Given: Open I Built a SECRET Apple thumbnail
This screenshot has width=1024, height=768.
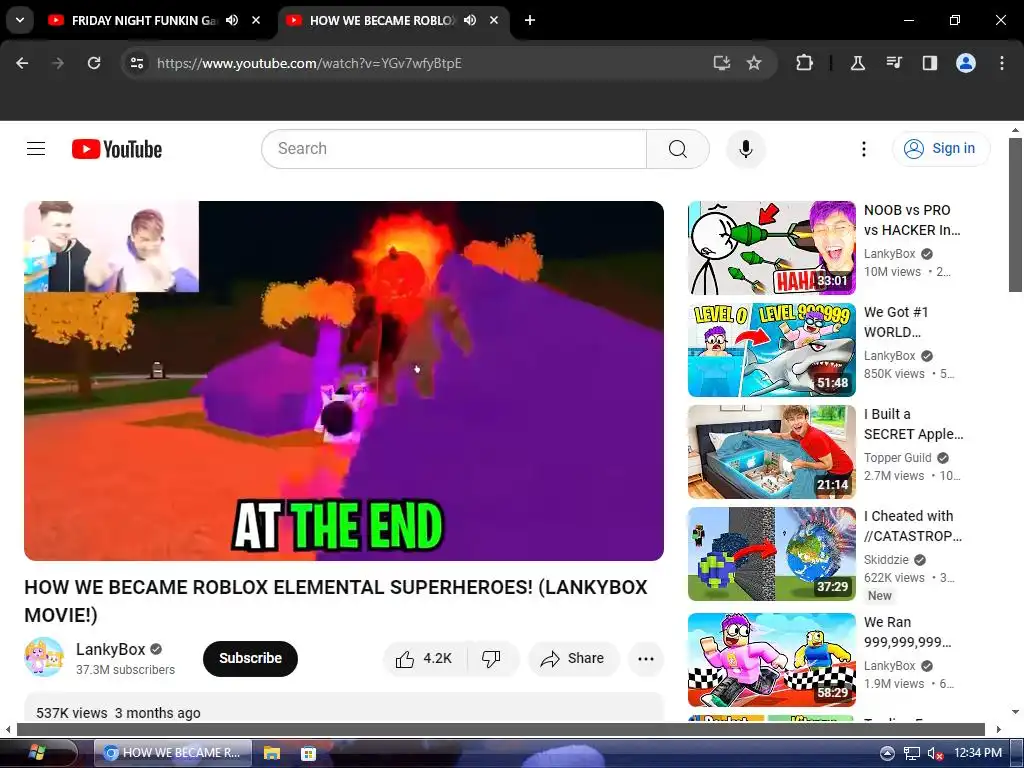Looking at the screenshot, I should (772, 452).
